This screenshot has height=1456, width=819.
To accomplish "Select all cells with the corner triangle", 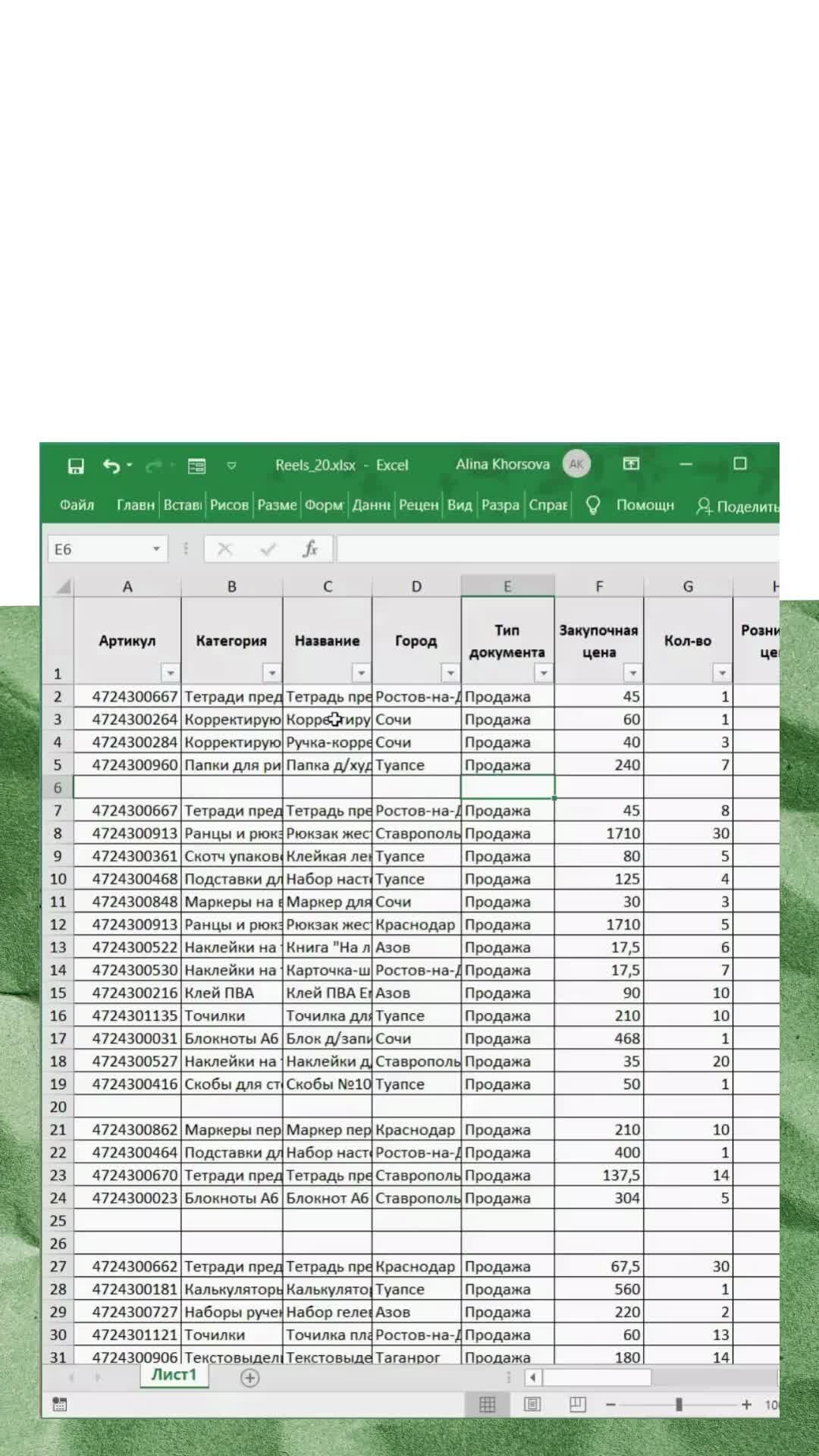I will click(x=63, y=586).
